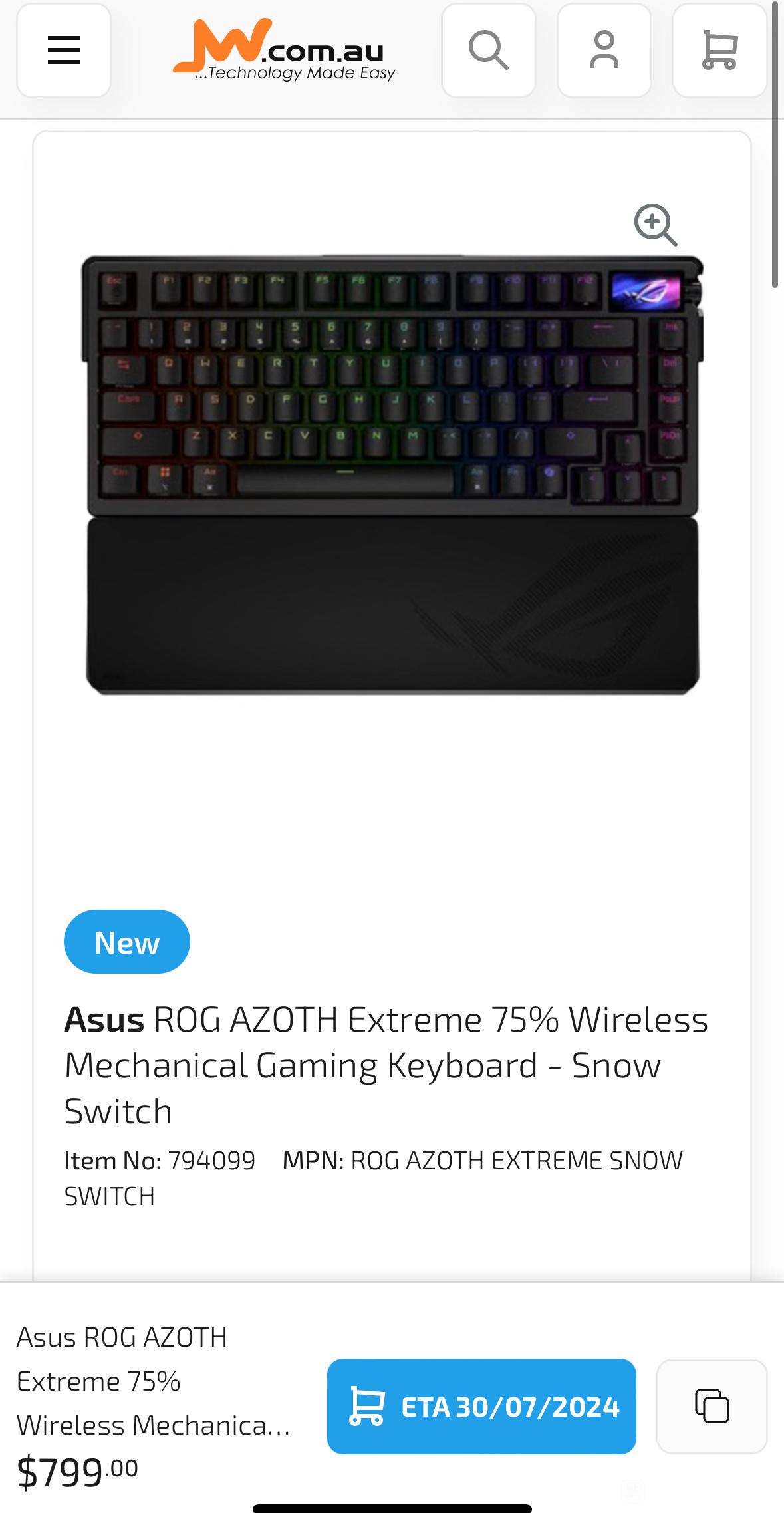
Task: Open the shopping cart icon
Action: click(x=720, y=51)
